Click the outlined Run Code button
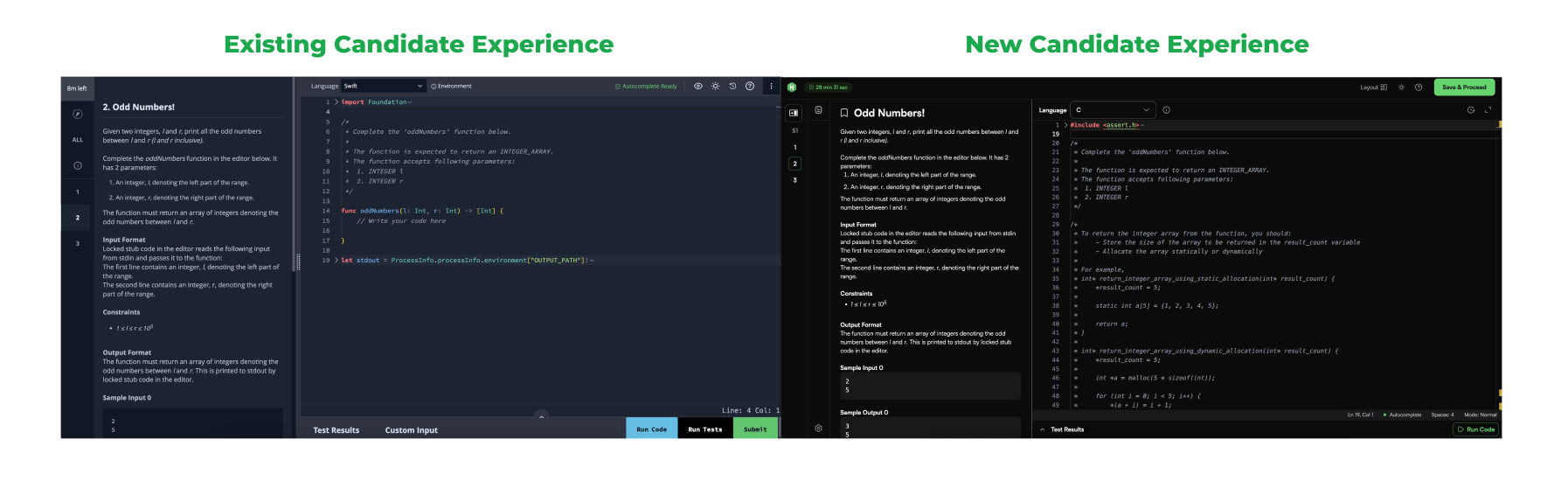The image size is (1568, 502). tap(1476, 429)
